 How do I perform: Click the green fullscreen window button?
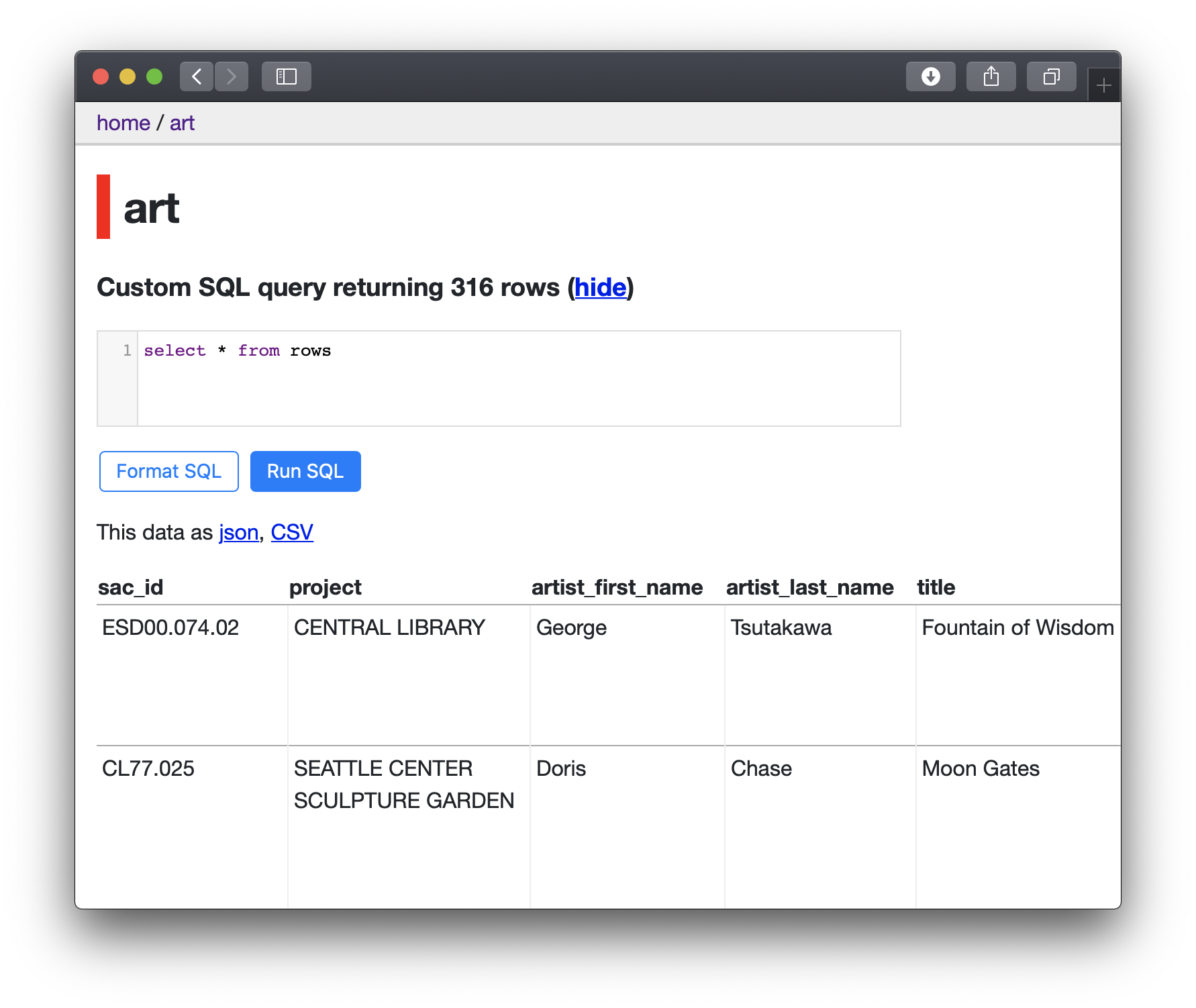point(154,77)
